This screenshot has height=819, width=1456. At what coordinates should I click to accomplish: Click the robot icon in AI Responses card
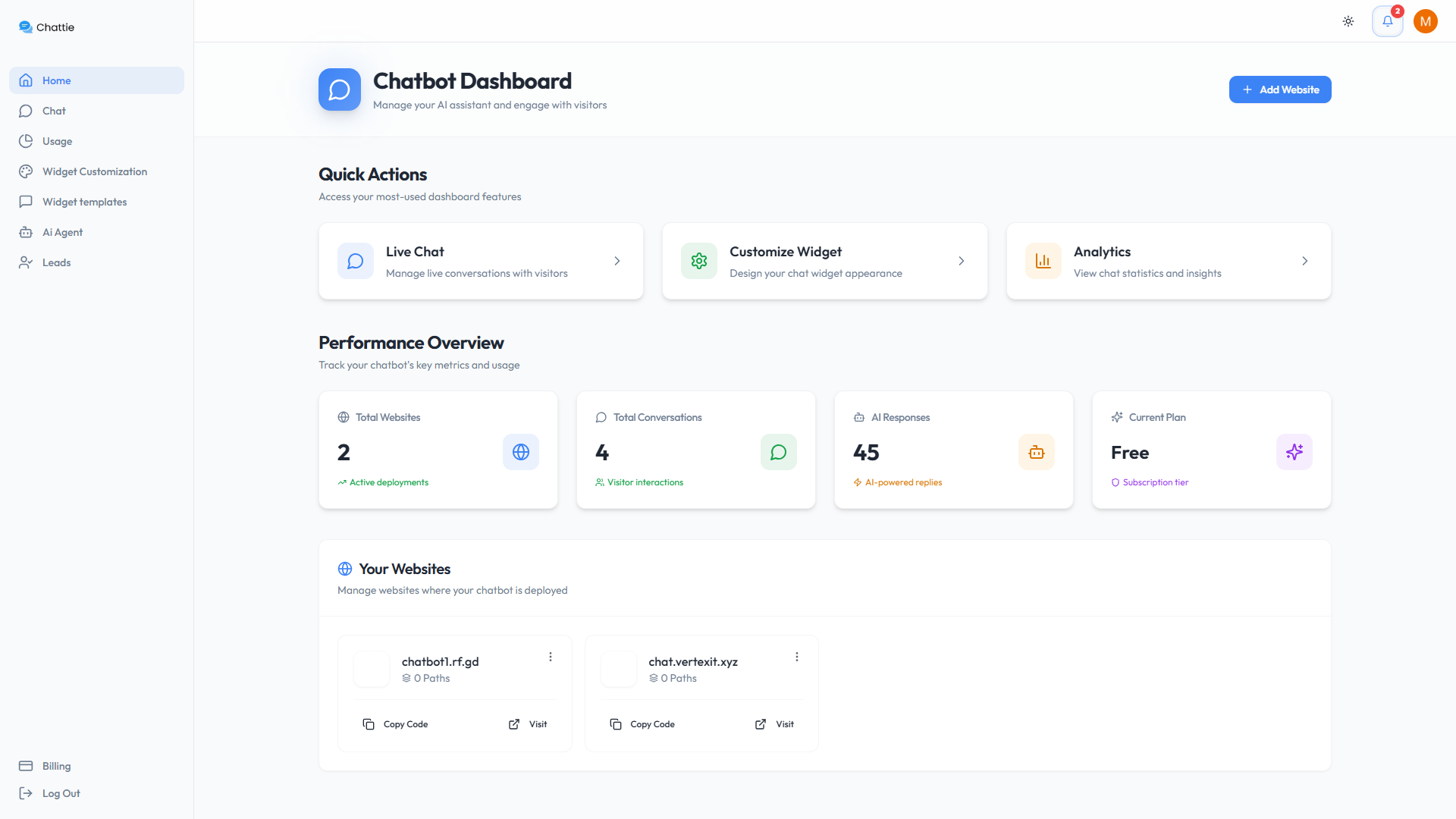pos(1036,452)
